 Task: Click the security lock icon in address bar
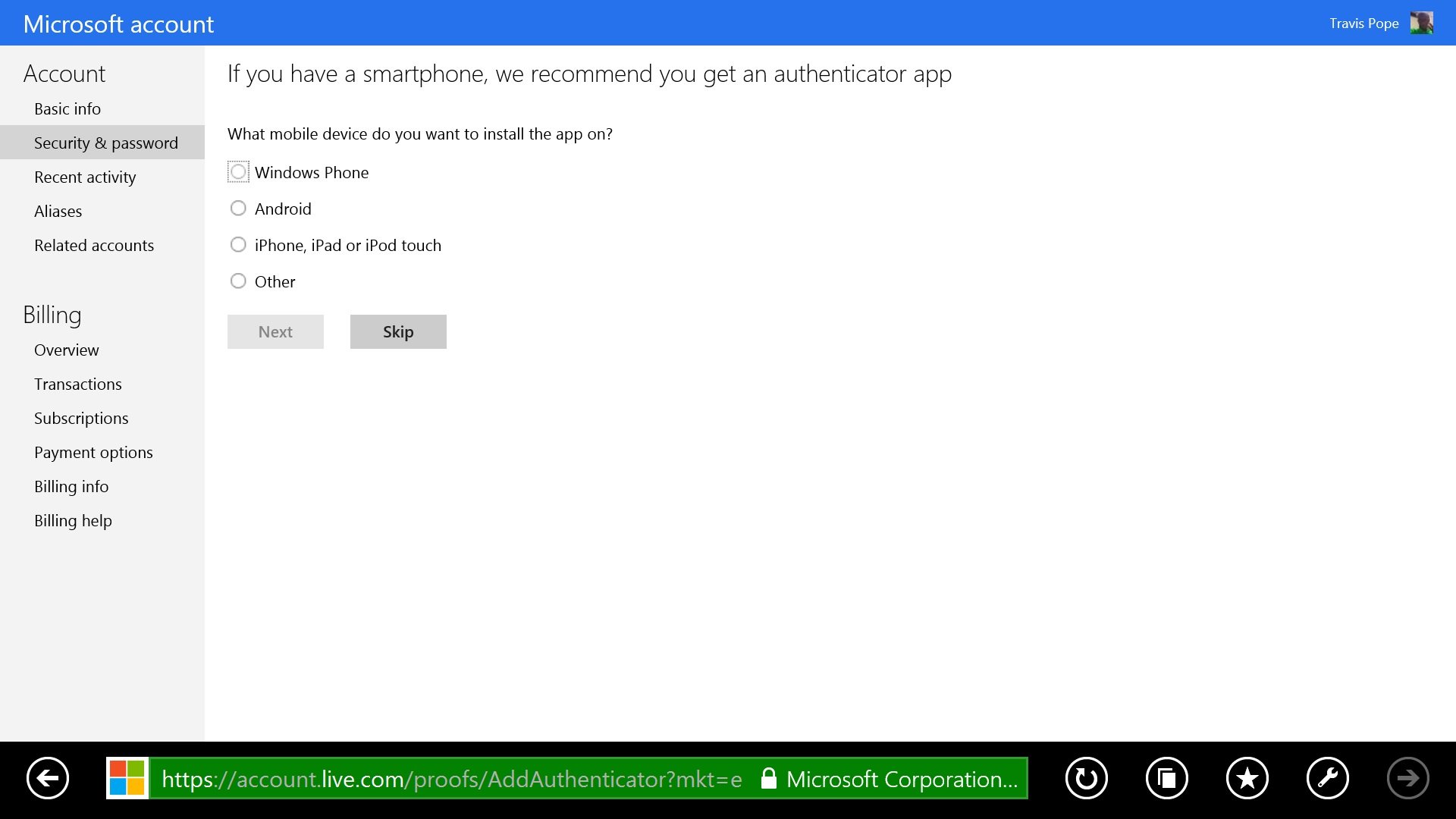click(768, 778)
